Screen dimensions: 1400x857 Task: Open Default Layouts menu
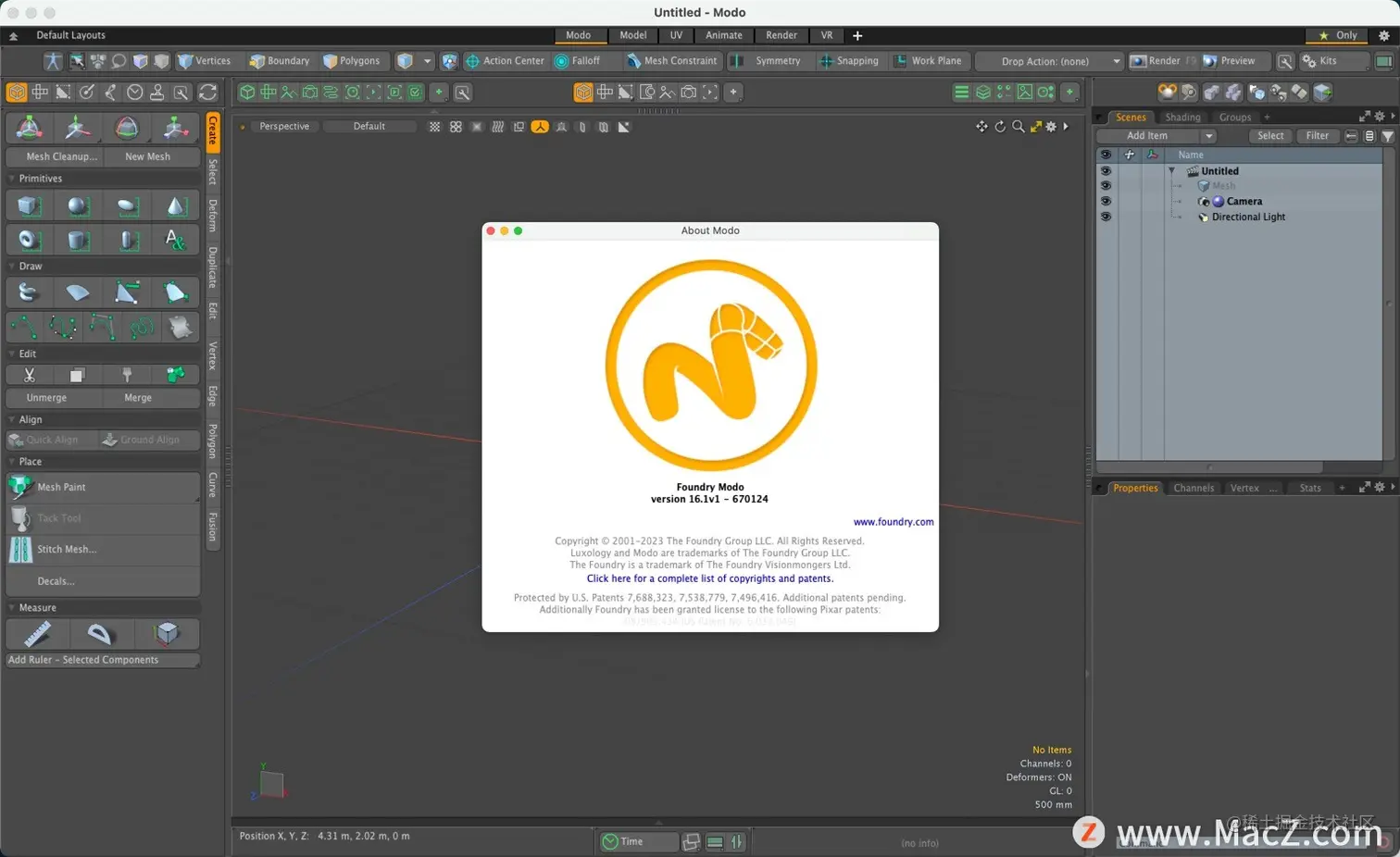click(x=70, y=35)
